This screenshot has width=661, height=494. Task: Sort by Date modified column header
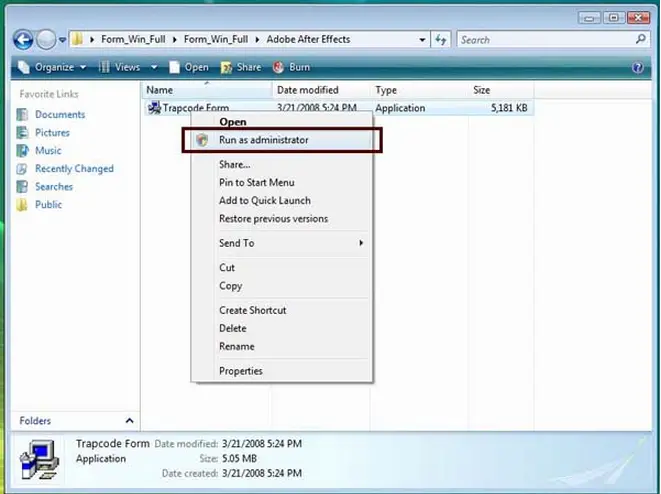tap(321, 90)
